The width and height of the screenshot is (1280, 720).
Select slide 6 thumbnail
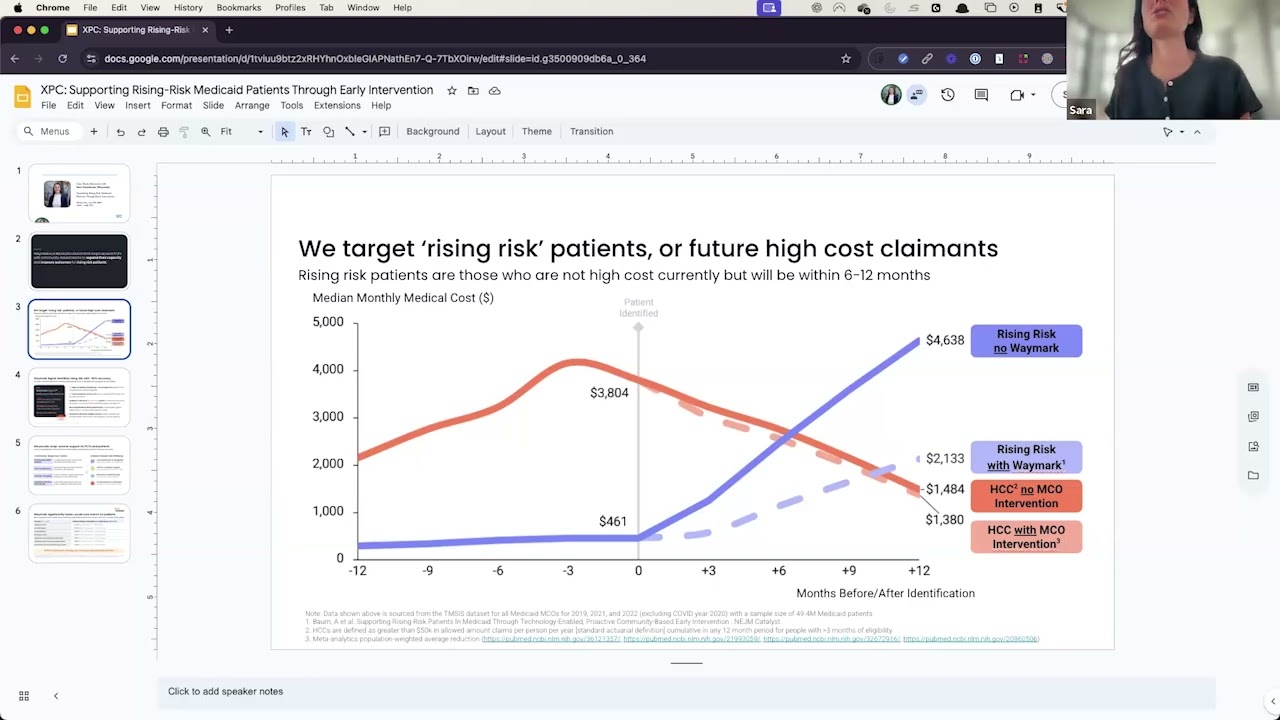point(79,533)
